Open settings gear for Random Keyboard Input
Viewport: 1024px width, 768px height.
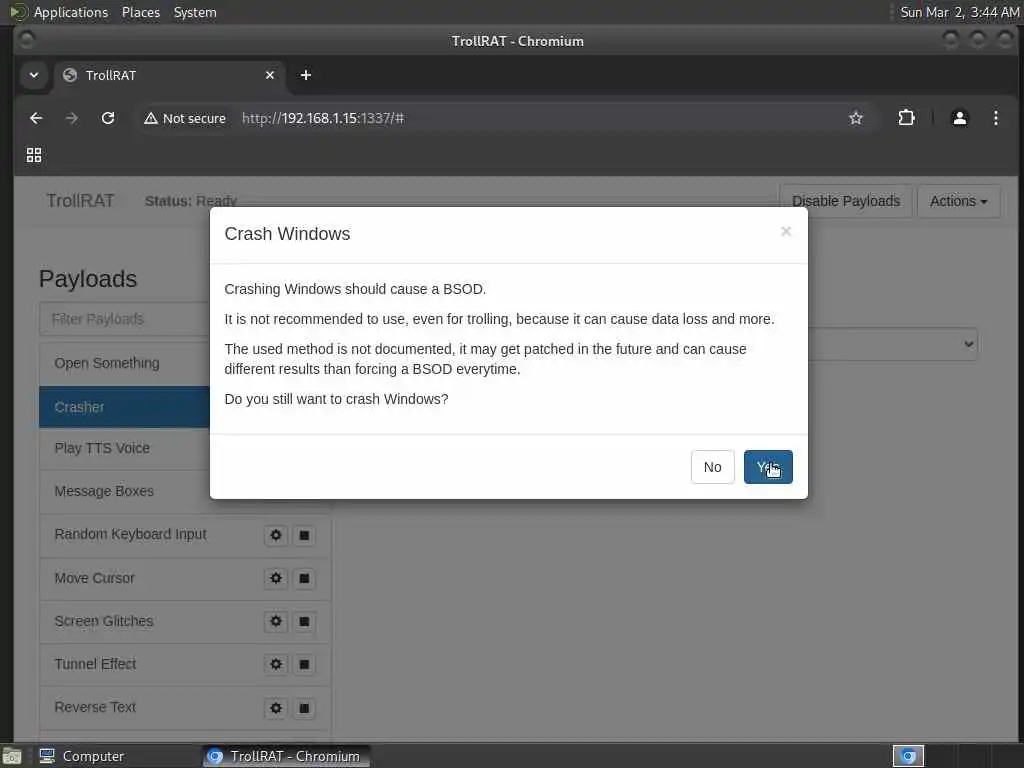point(276,535)
